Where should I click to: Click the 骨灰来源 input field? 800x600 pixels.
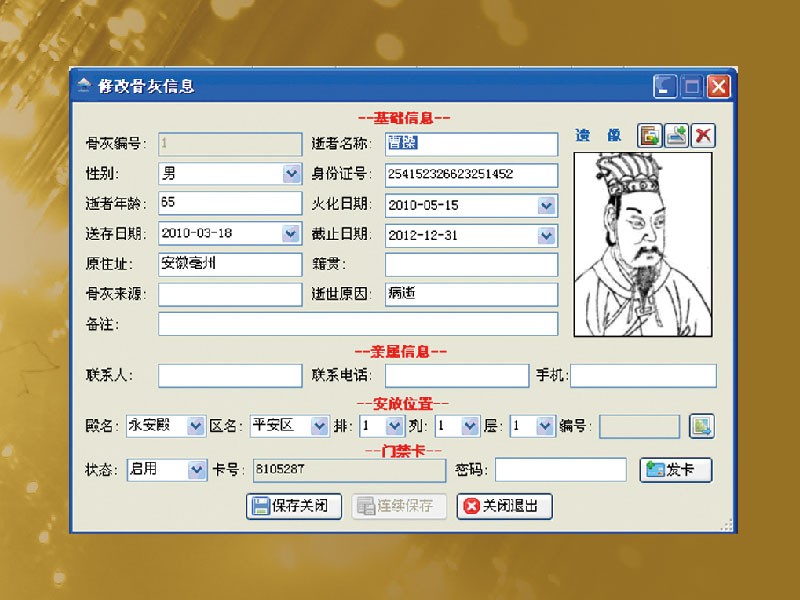(230, 294)
